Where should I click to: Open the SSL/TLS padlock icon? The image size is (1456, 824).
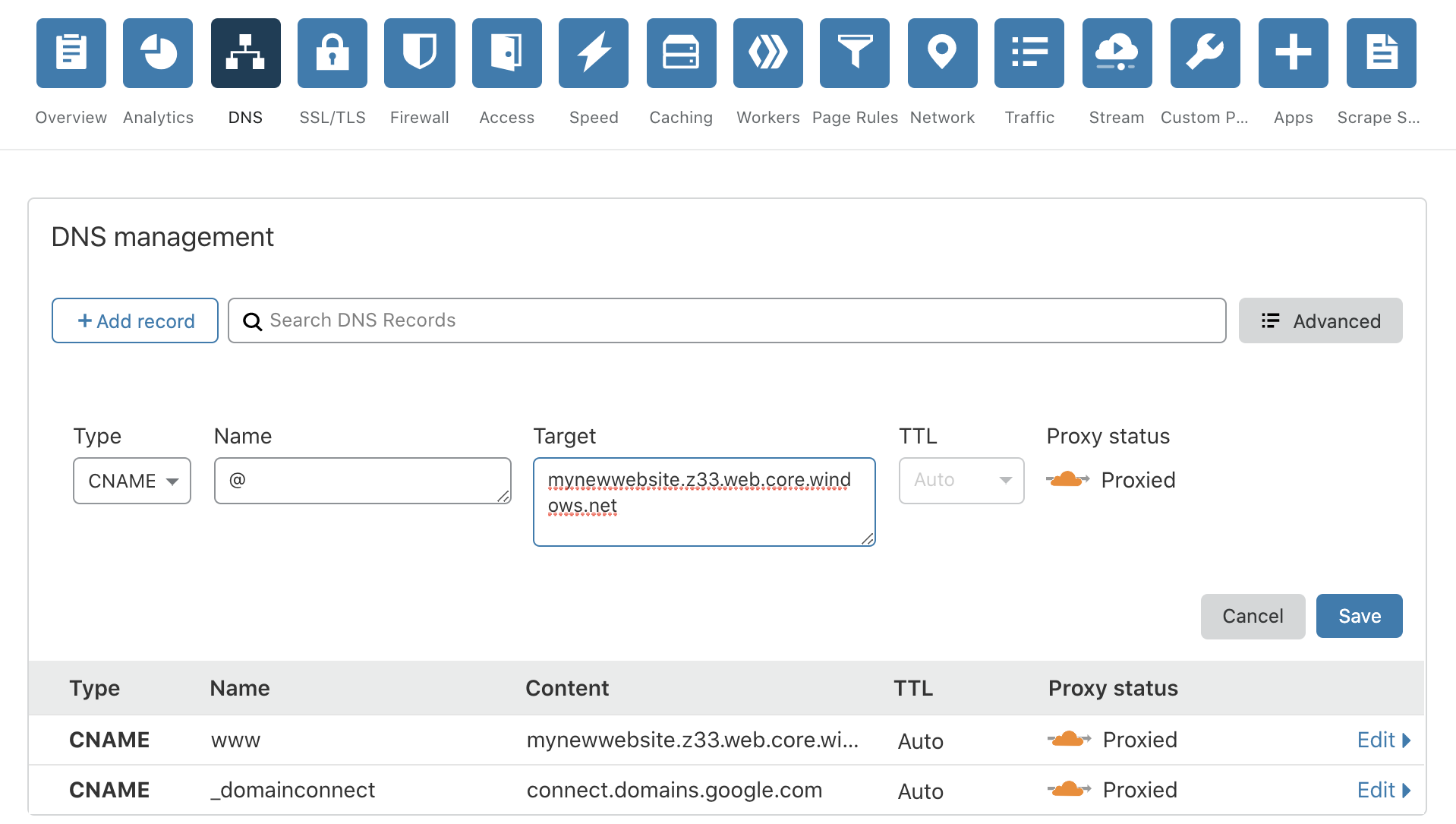click(332, 53)
